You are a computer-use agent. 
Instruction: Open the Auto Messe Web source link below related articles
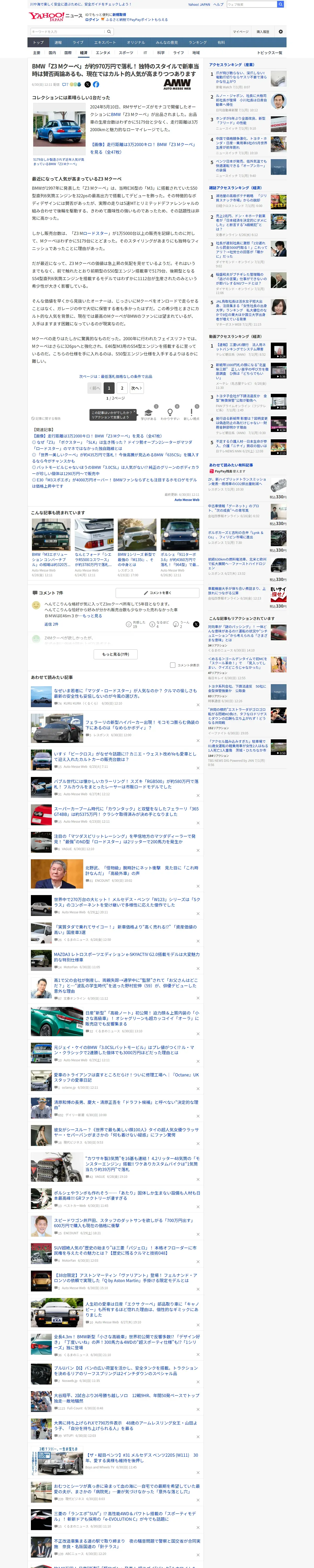tap(187, 500)
